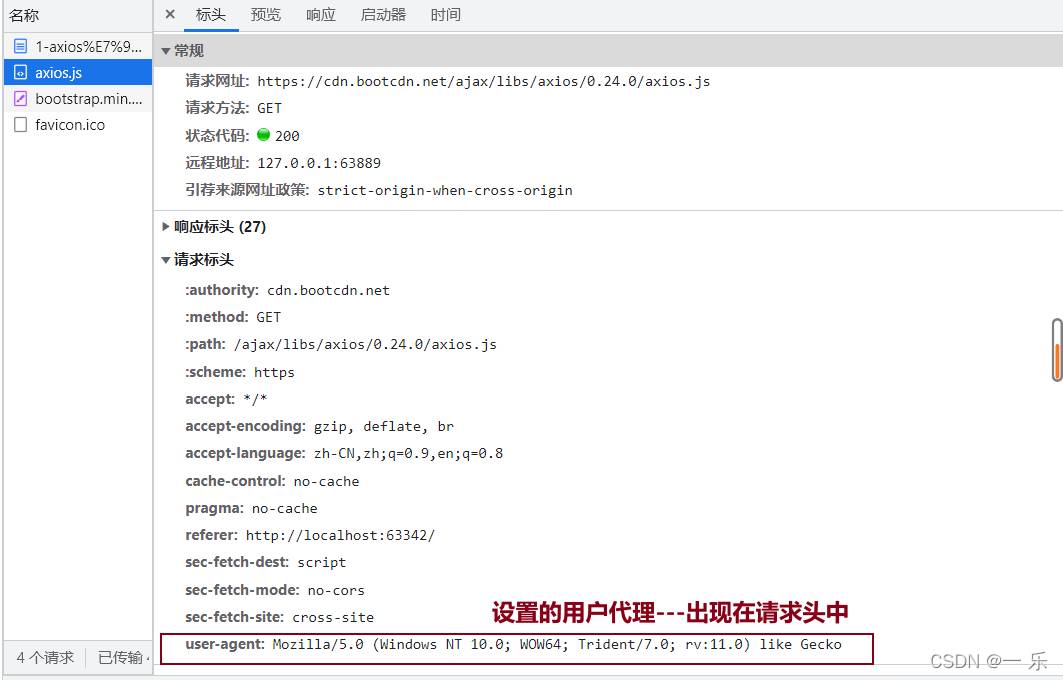Click the cache-control no-cache value
The width and height of the screenshot is (1063, 680).
pyautogui.click(x=326, y=481)
